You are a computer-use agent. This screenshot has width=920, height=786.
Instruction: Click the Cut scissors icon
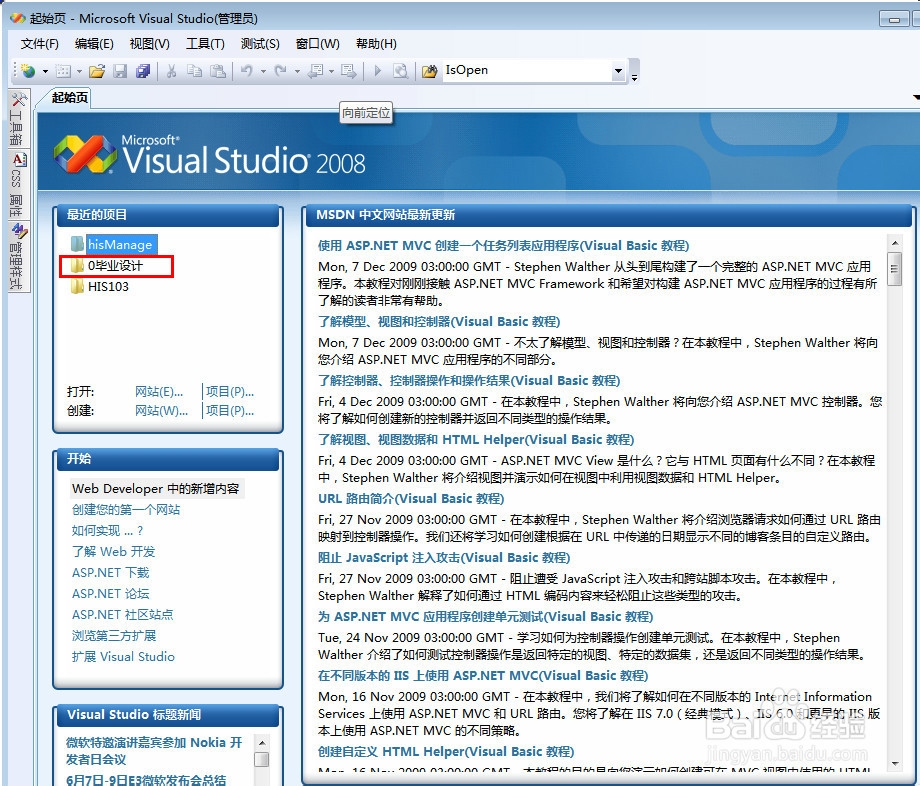click(x=171, y=71)
